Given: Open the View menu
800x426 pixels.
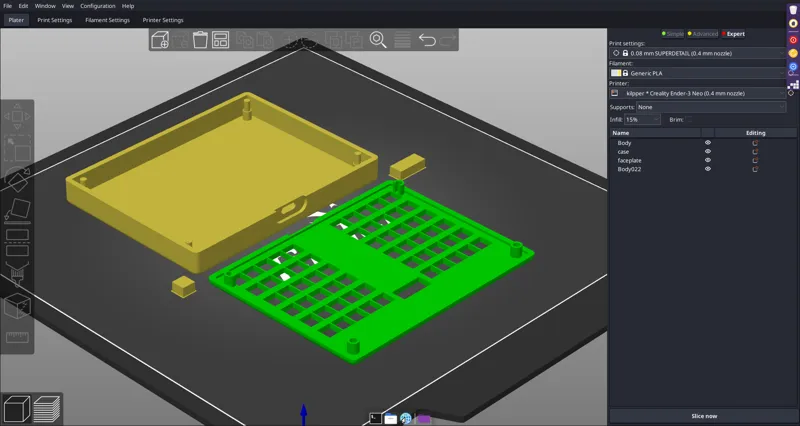Looking at the screenshot, I should pyautogui.click(x=68, y=6).
